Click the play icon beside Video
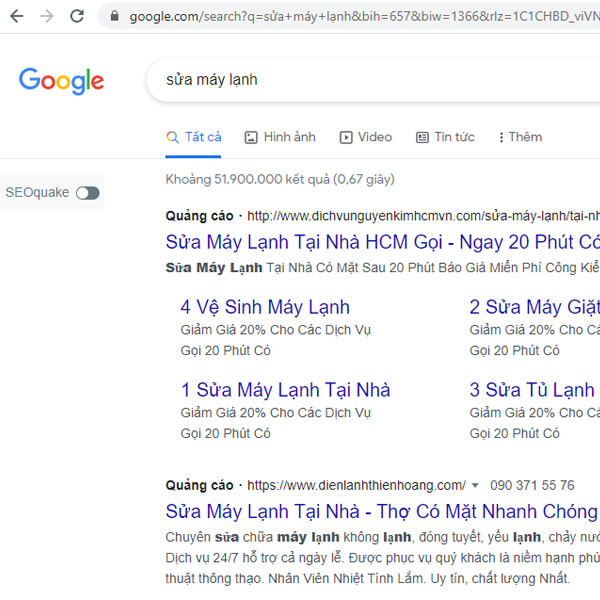This screenshot has height=600, width=600. 346,137
